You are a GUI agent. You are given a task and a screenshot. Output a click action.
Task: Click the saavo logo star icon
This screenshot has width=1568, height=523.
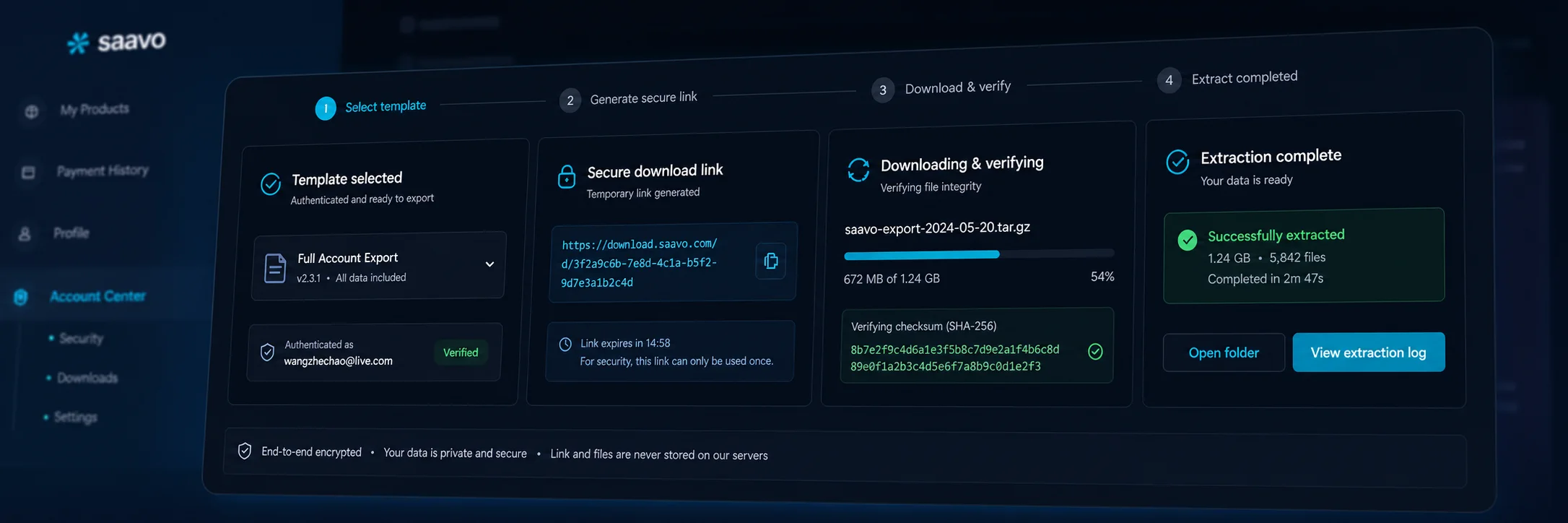(78, 43)
